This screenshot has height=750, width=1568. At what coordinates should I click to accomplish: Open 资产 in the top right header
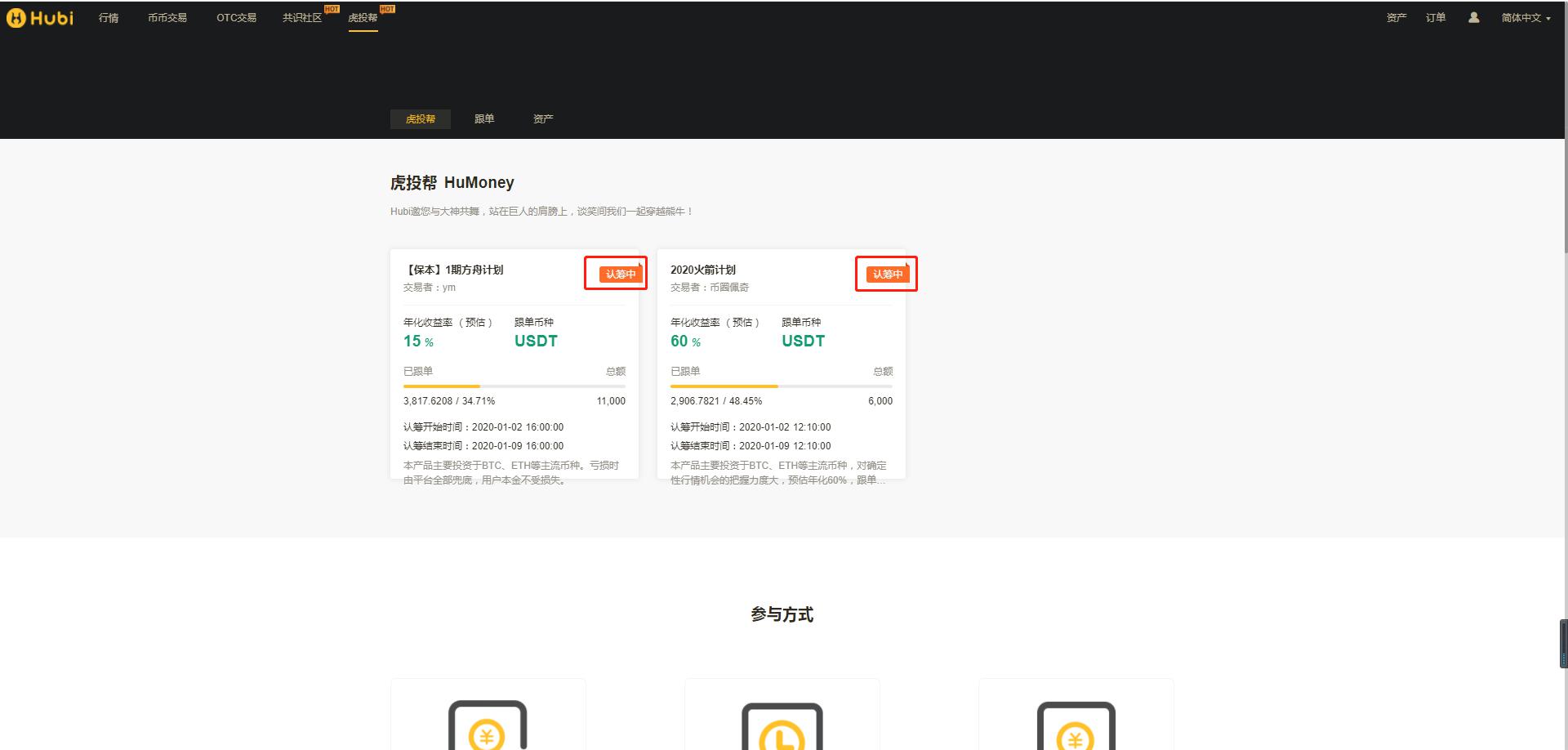pyautogui.click(x=1396, y=18)
